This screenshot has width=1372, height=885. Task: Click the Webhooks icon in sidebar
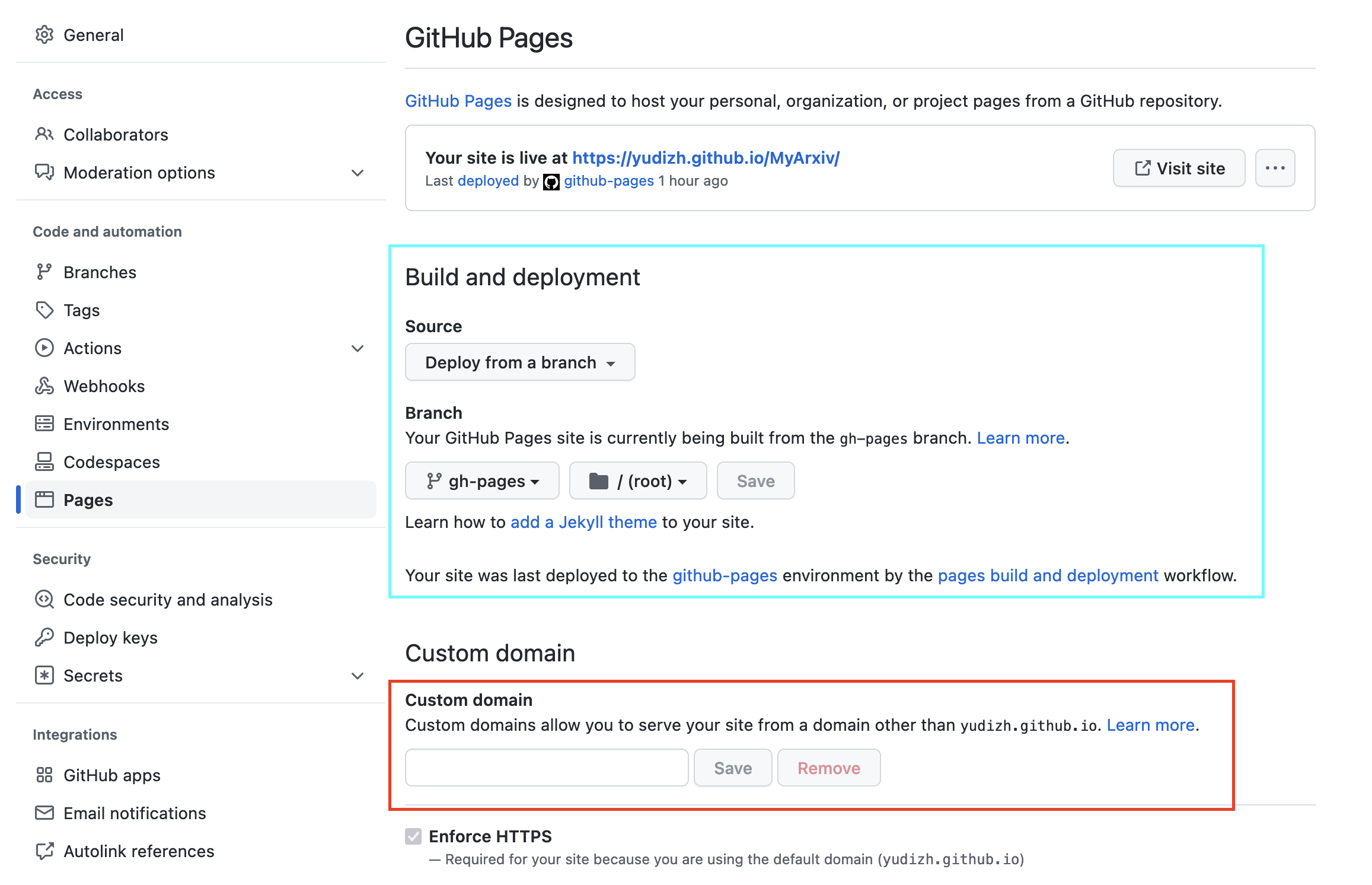(x=44, y=386)
